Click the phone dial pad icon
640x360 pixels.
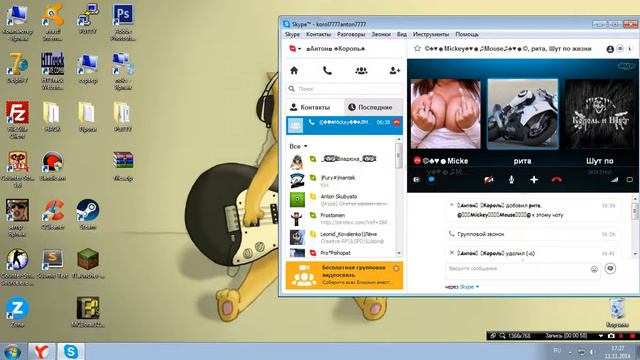(x=327, y=71)
